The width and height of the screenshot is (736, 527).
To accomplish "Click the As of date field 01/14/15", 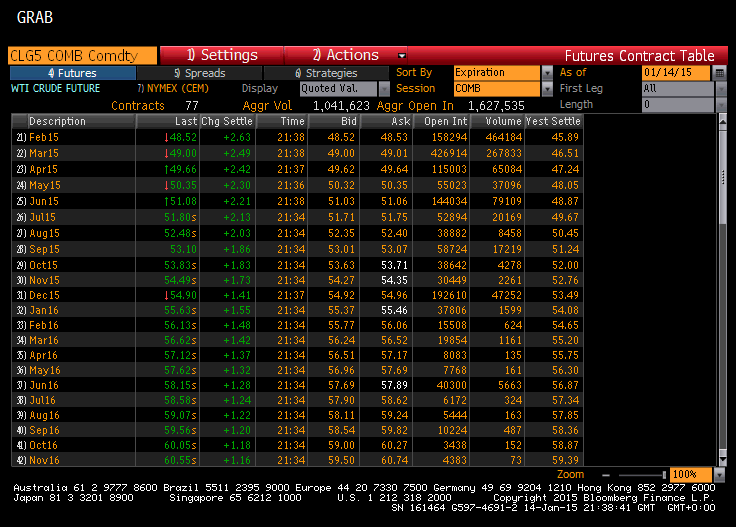I will [676, 73].
